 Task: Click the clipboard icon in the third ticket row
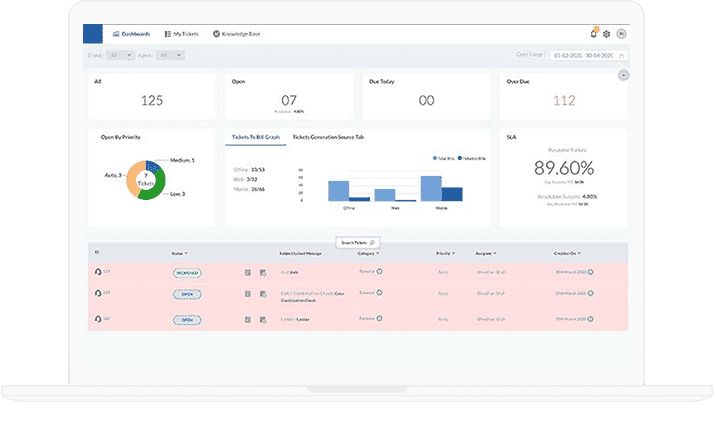click(262, 320)
